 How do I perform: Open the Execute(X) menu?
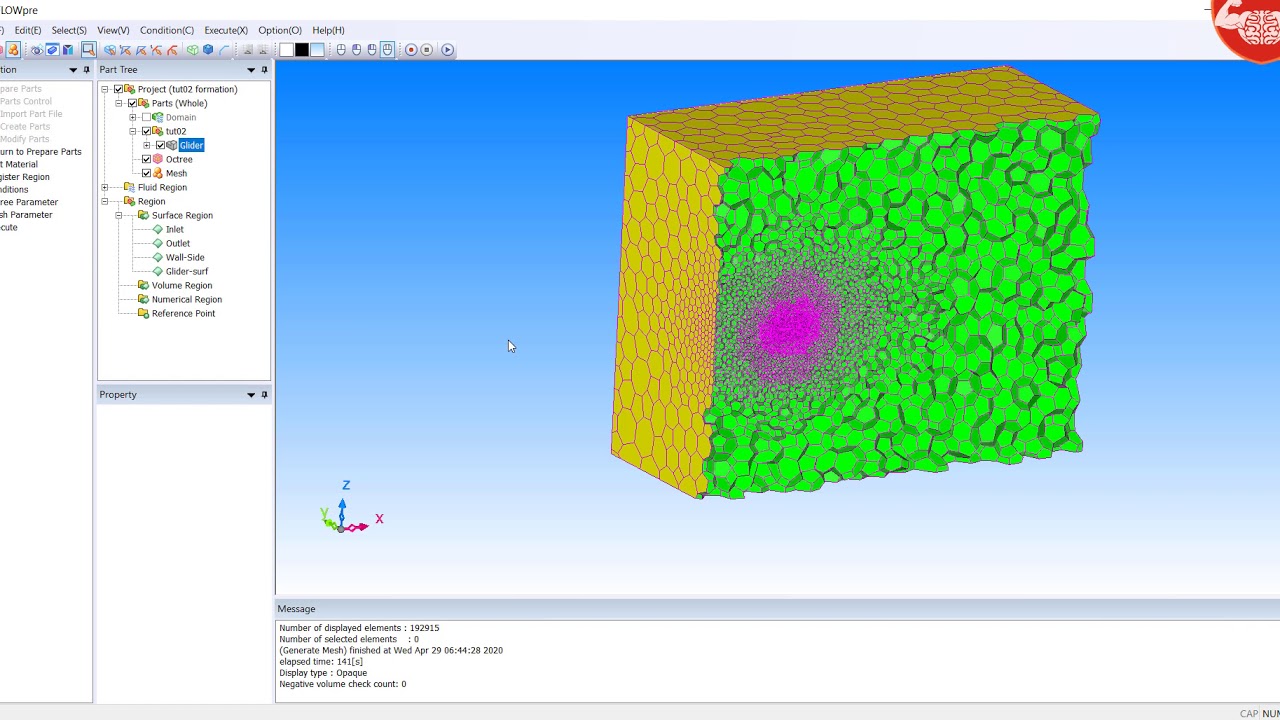pos(226,30)
